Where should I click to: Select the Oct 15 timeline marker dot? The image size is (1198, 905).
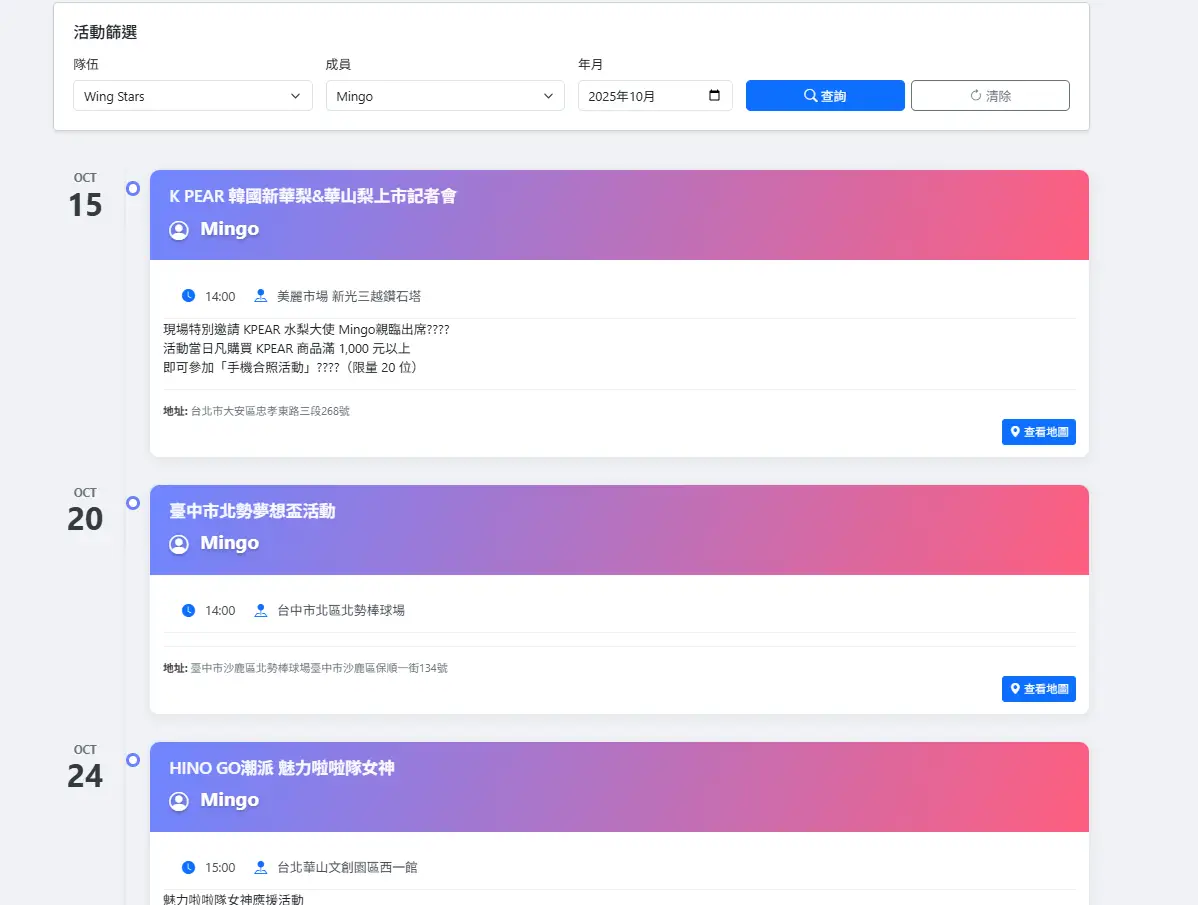click(133, 188)
